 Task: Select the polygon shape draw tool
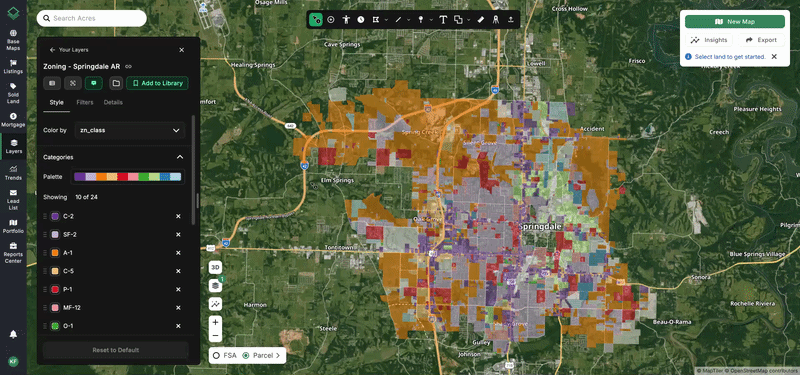tap(376, 20)
